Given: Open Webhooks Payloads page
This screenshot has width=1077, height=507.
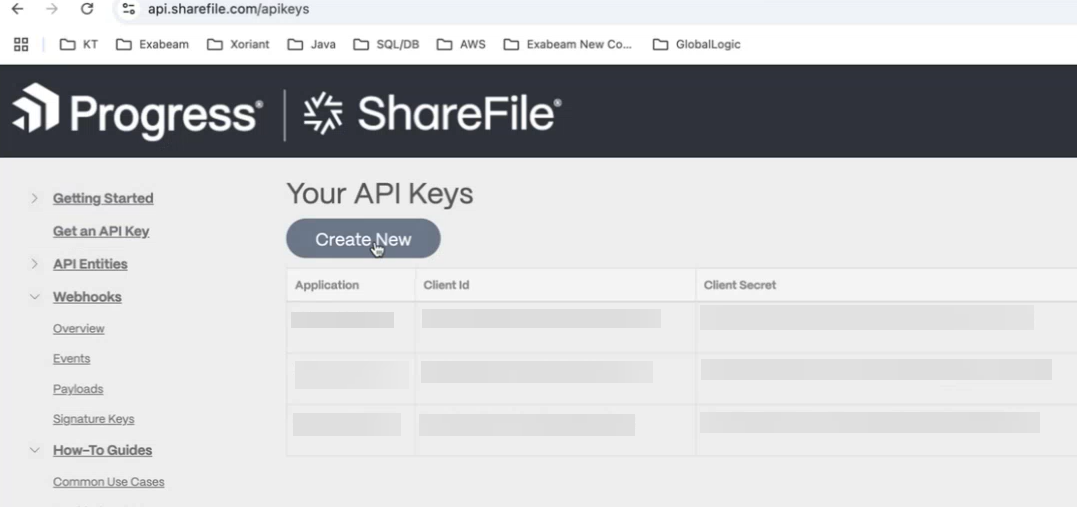Looking at the screenshot, I should coord(78,389).
